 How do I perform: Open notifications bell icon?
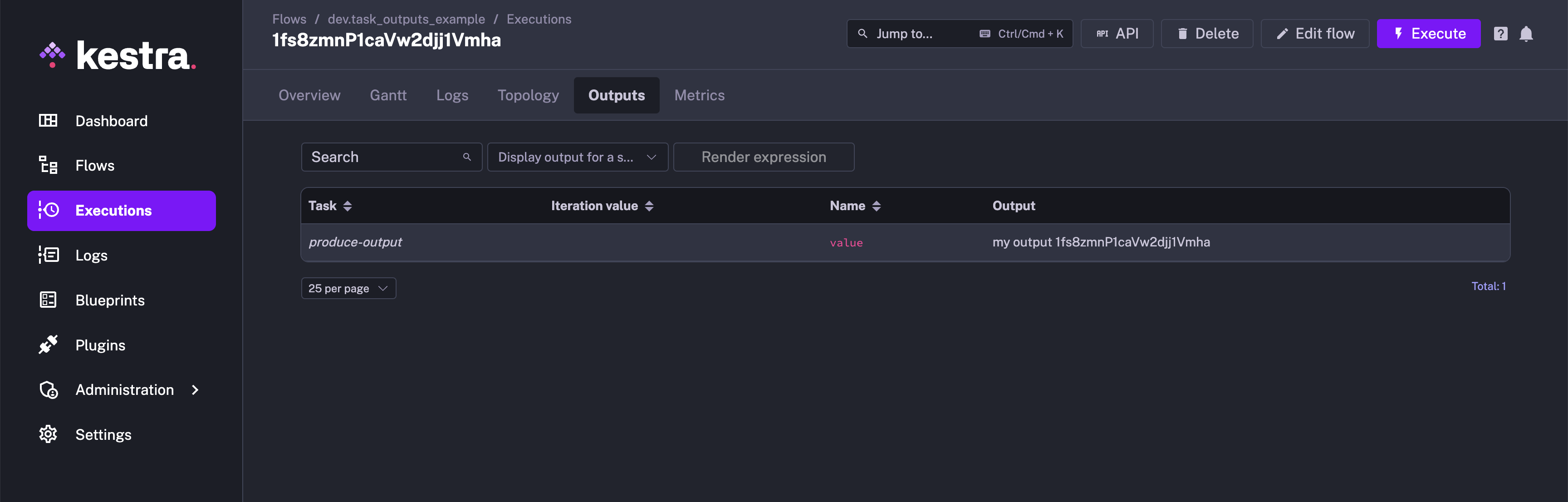tap(1526, 34)
